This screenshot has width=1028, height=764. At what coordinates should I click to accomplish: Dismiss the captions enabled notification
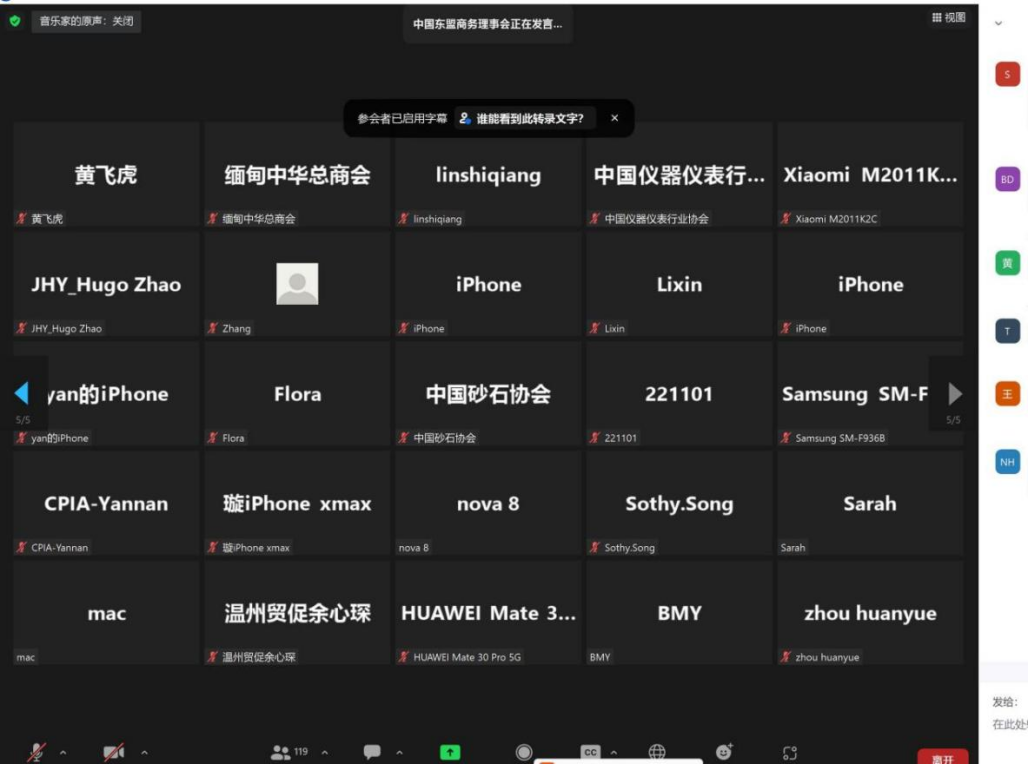614,118
